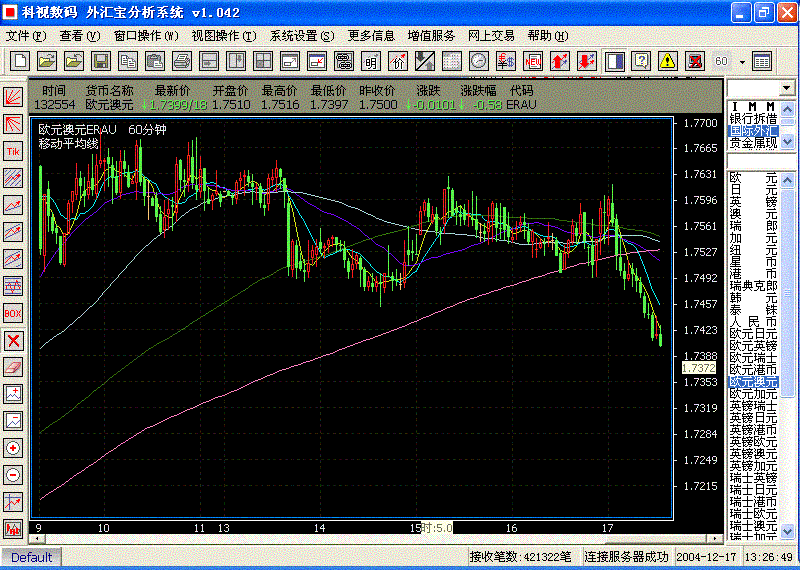
Task: Open the 系统设置(S) menu
Action: (302, 36)
